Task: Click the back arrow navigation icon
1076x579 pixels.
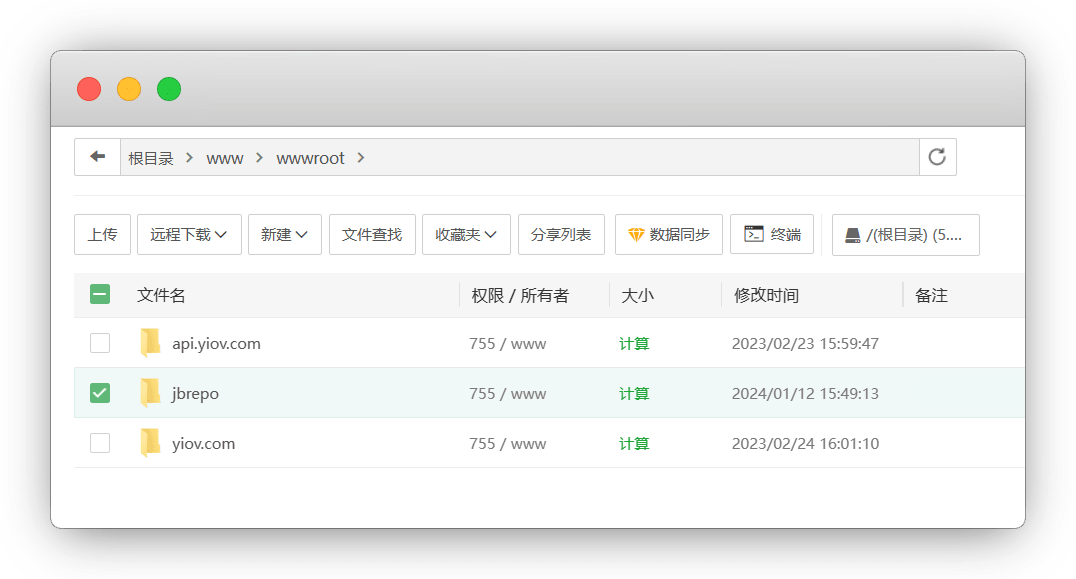Action: (x=97, y=157)
